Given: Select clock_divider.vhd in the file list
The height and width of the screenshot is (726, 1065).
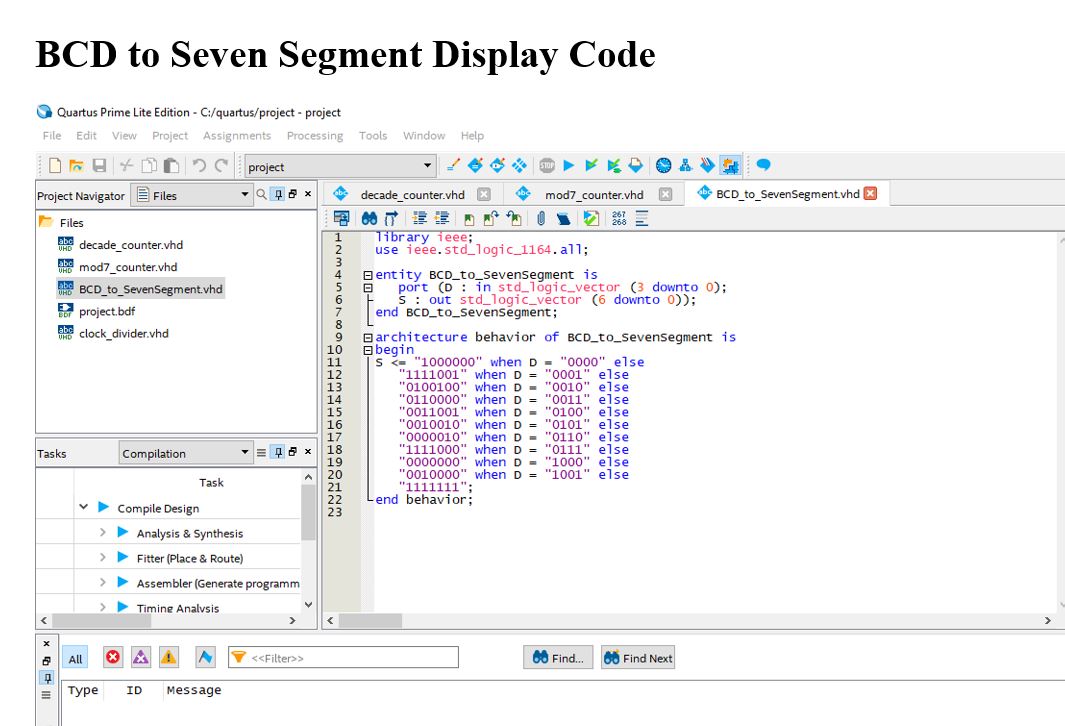Looking at the screenshot, I should click(x=124, y=333).
